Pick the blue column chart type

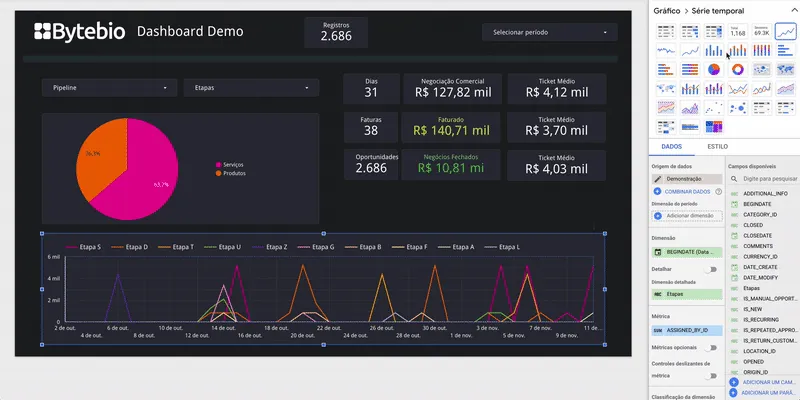click(714, 51)
